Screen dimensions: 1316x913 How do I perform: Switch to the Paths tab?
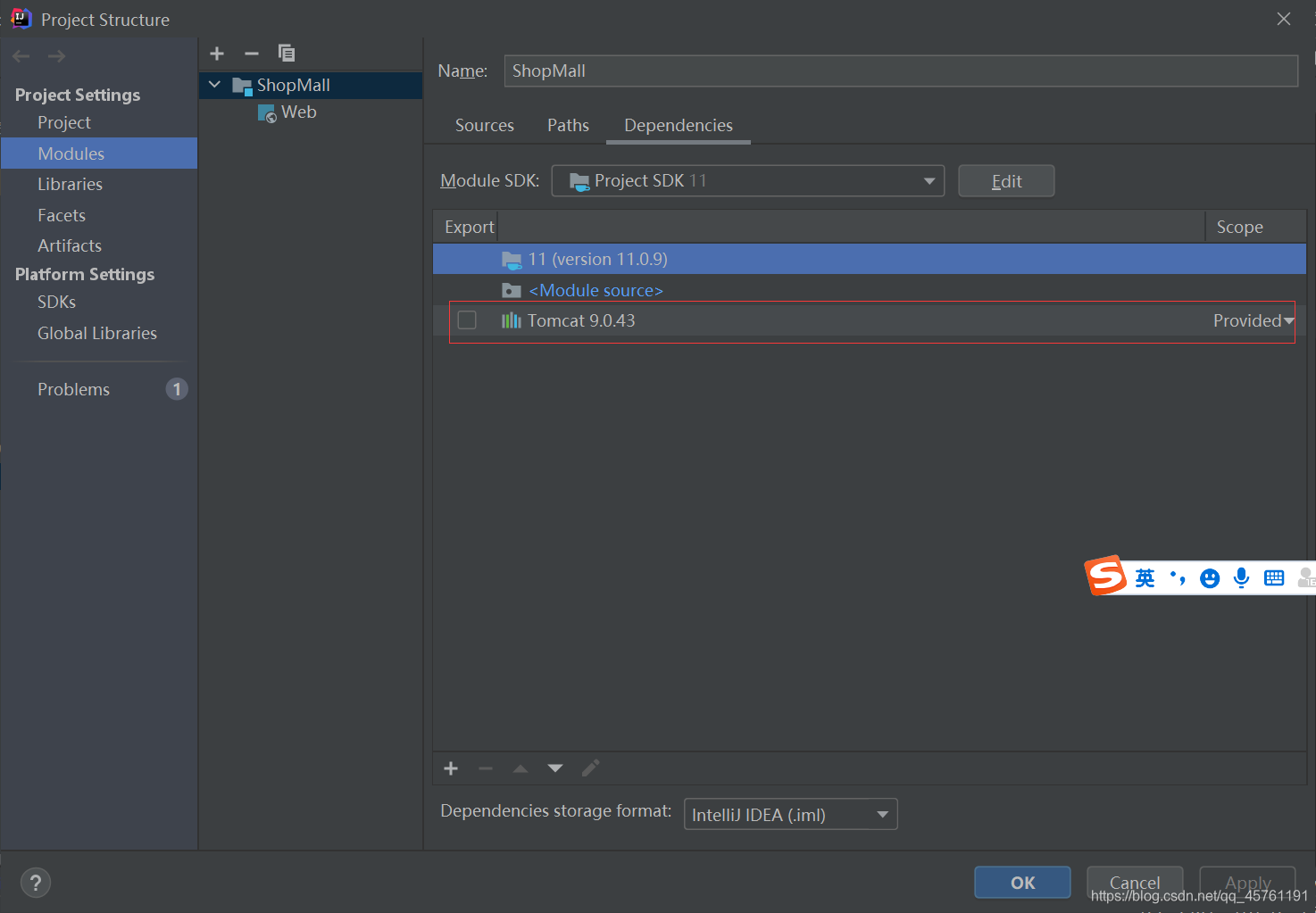568,125
